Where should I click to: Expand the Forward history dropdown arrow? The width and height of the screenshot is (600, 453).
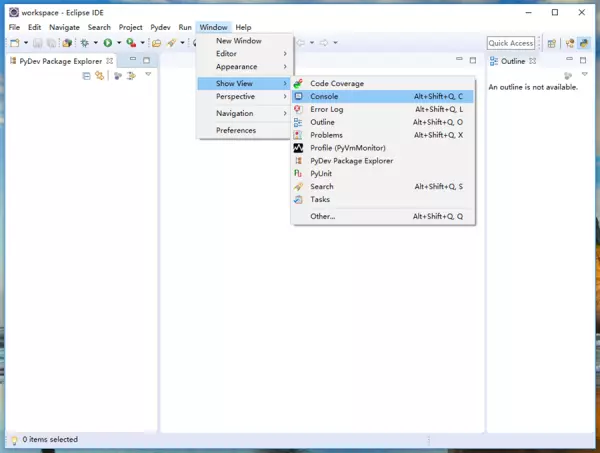click(x=335, y=43)
